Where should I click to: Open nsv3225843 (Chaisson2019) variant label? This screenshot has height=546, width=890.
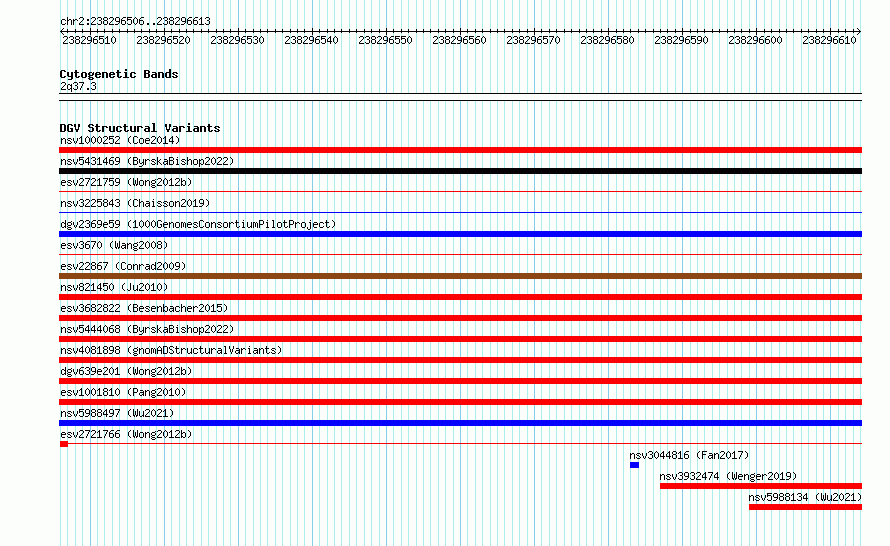(135, 203)
